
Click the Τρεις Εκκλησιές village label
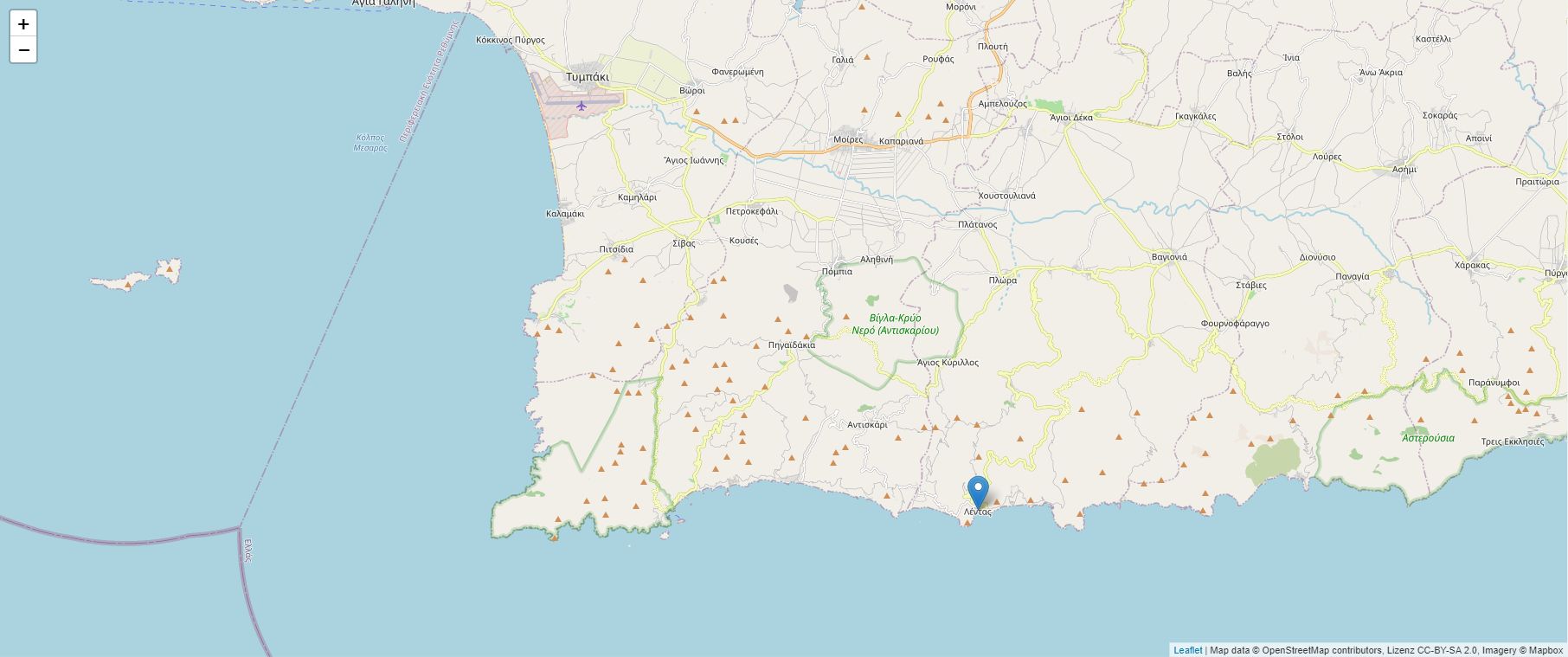(x=1512, y=441)
